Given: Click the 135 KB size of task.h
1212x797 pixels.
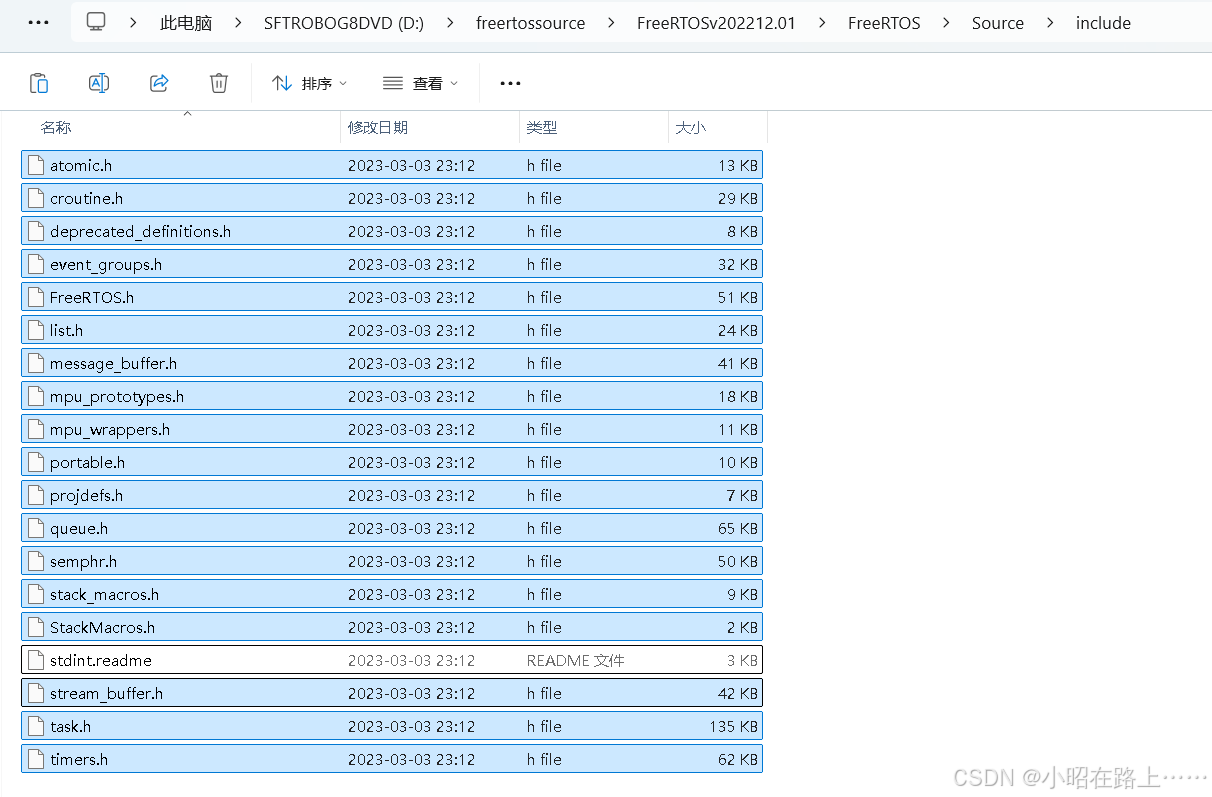Looking at the screenshot, I should [x=734, y=726].
